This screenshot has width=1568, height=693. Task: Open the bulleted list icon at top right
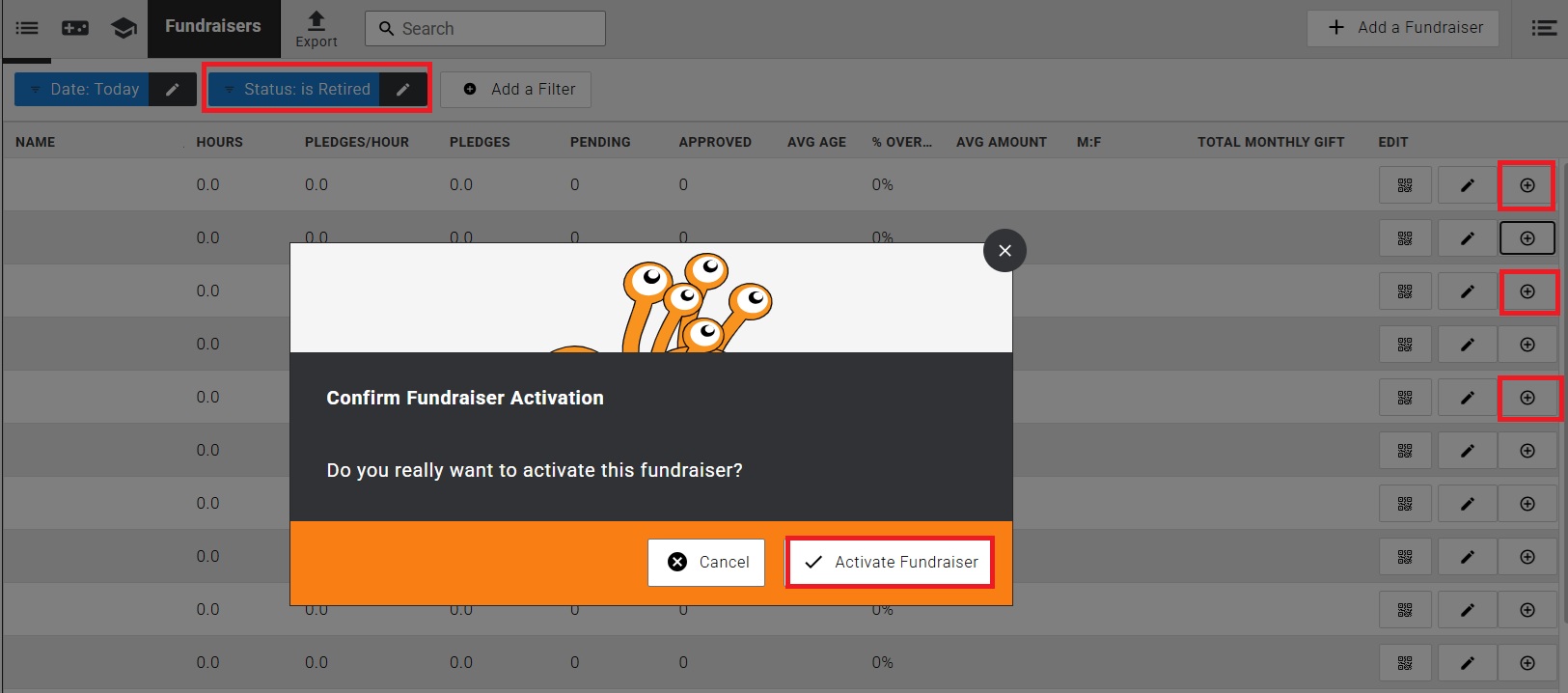click(x=1544, y=28)
